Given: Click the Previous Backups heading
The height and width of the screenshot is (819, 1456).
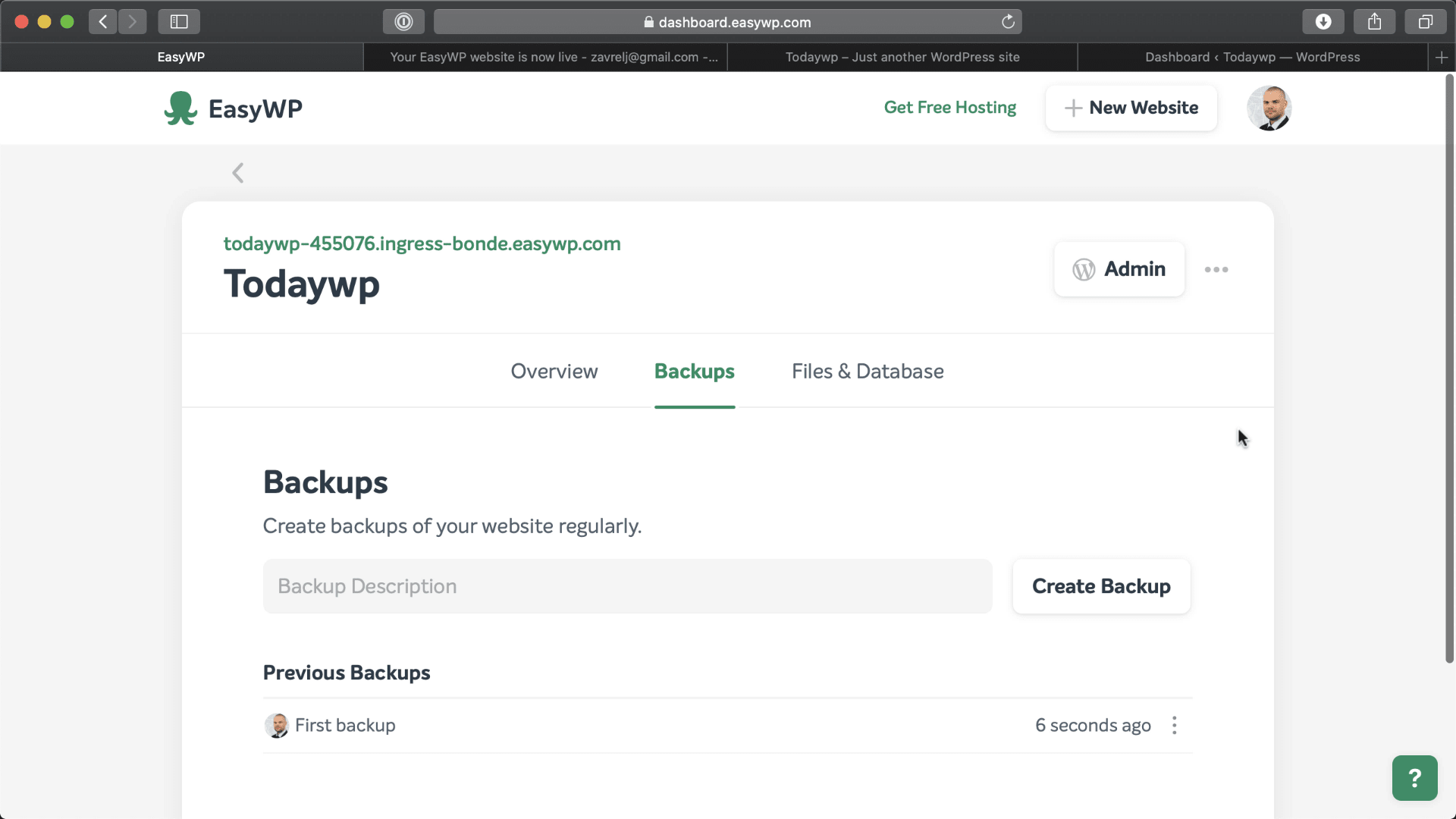Looking at the screenshot, I should point(347,673).
